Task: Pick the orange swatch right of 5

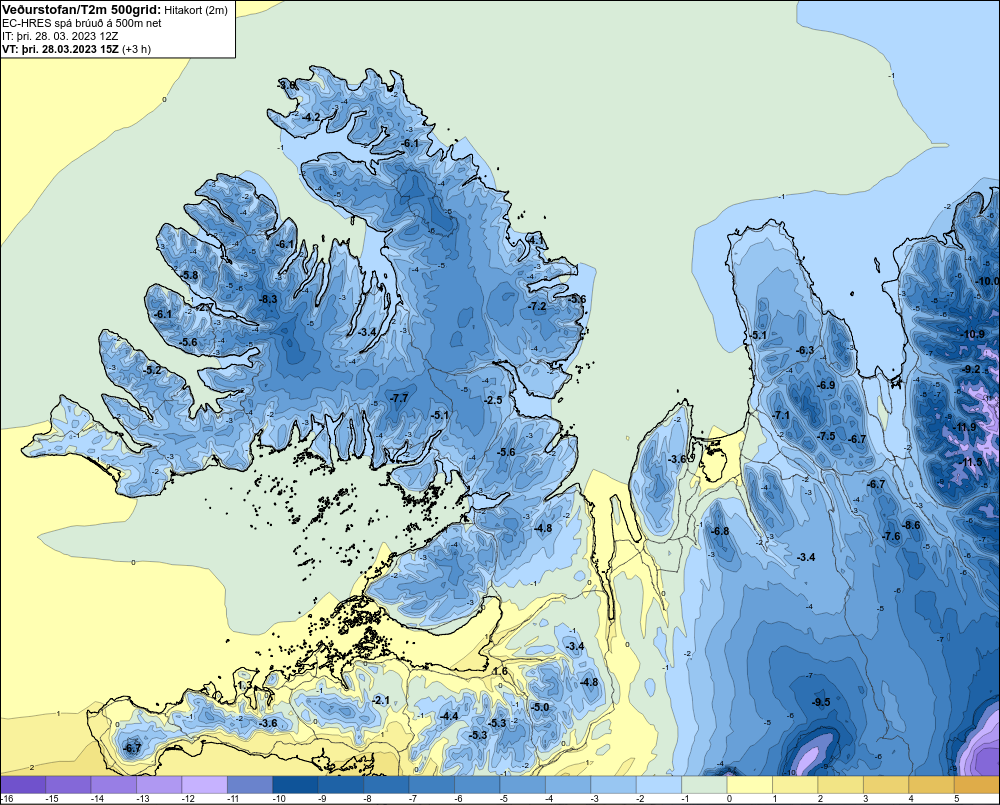Action: [x=977, y=784]
